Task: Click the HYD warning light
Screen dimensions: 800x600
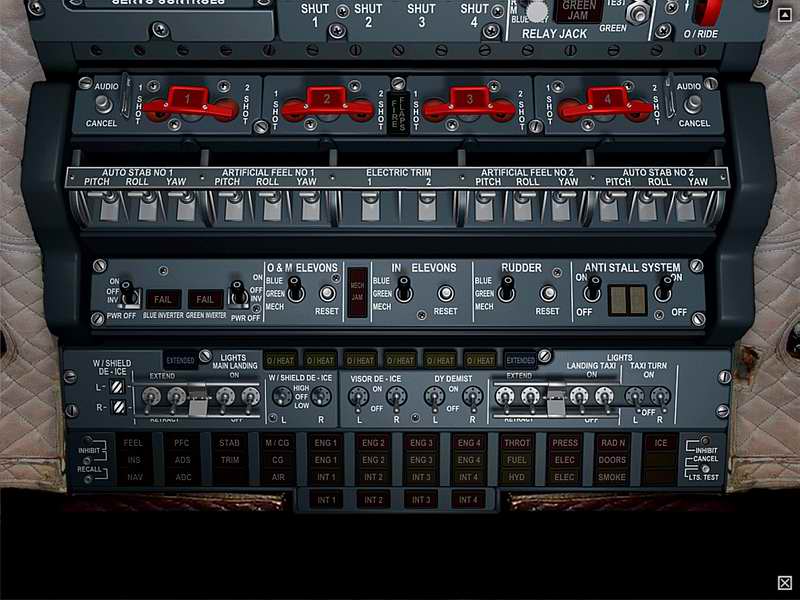Action: point(516,477)
